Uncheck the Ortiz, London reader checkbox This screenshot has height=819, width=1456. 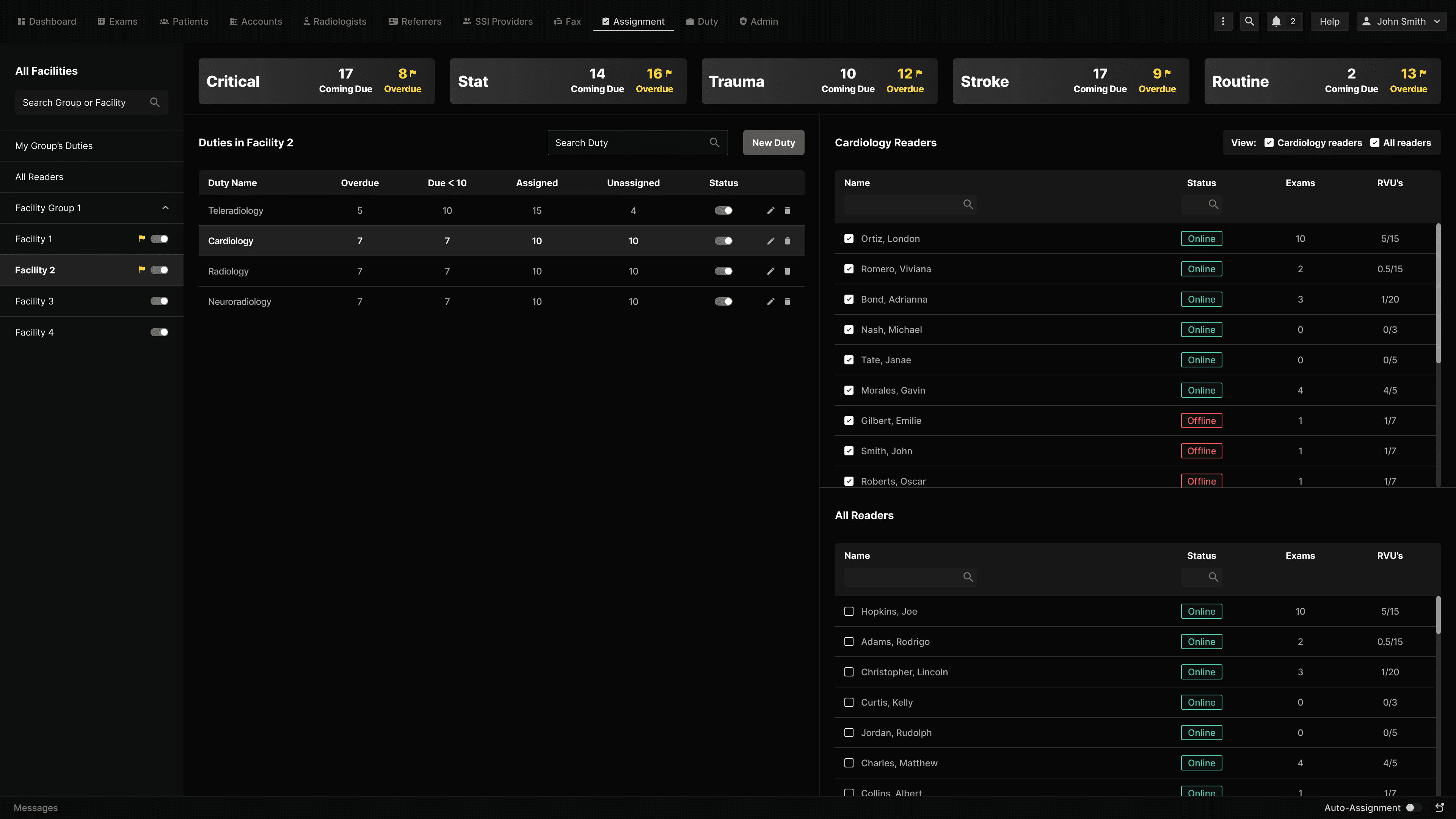click(849, 238)
